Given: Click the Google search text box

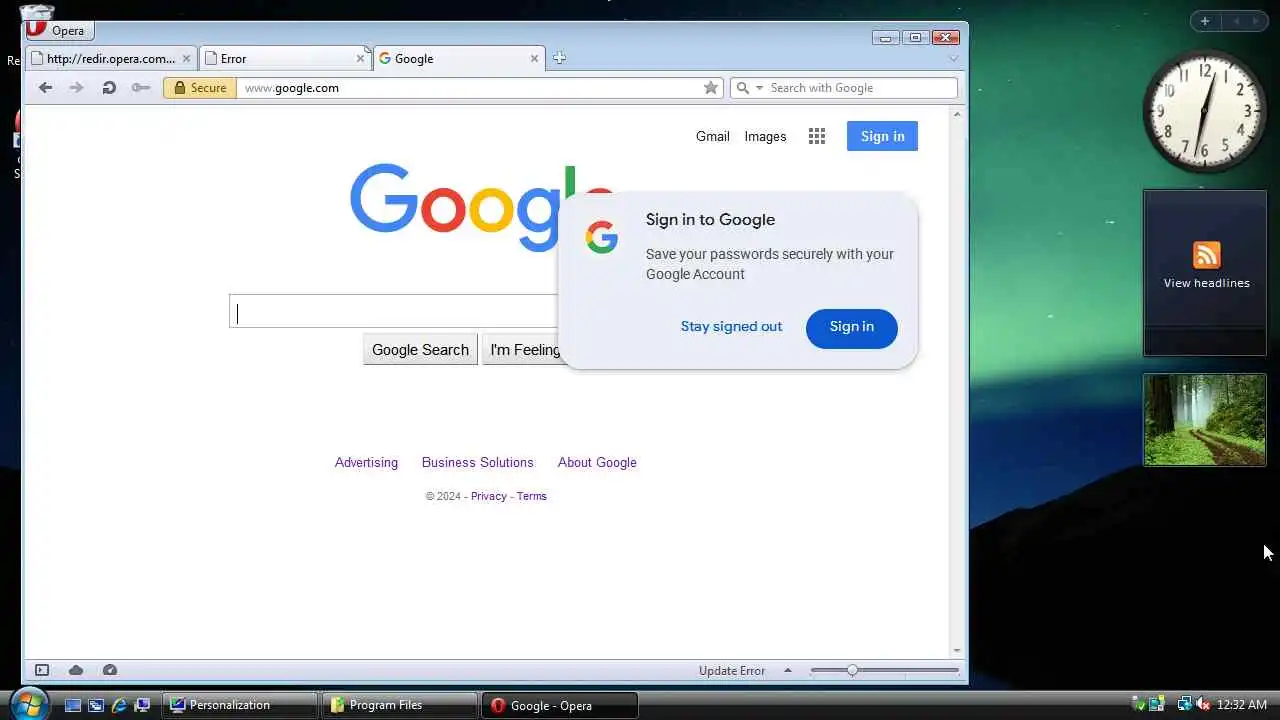Looking at the screenshot, I should [x=394, y=311].
